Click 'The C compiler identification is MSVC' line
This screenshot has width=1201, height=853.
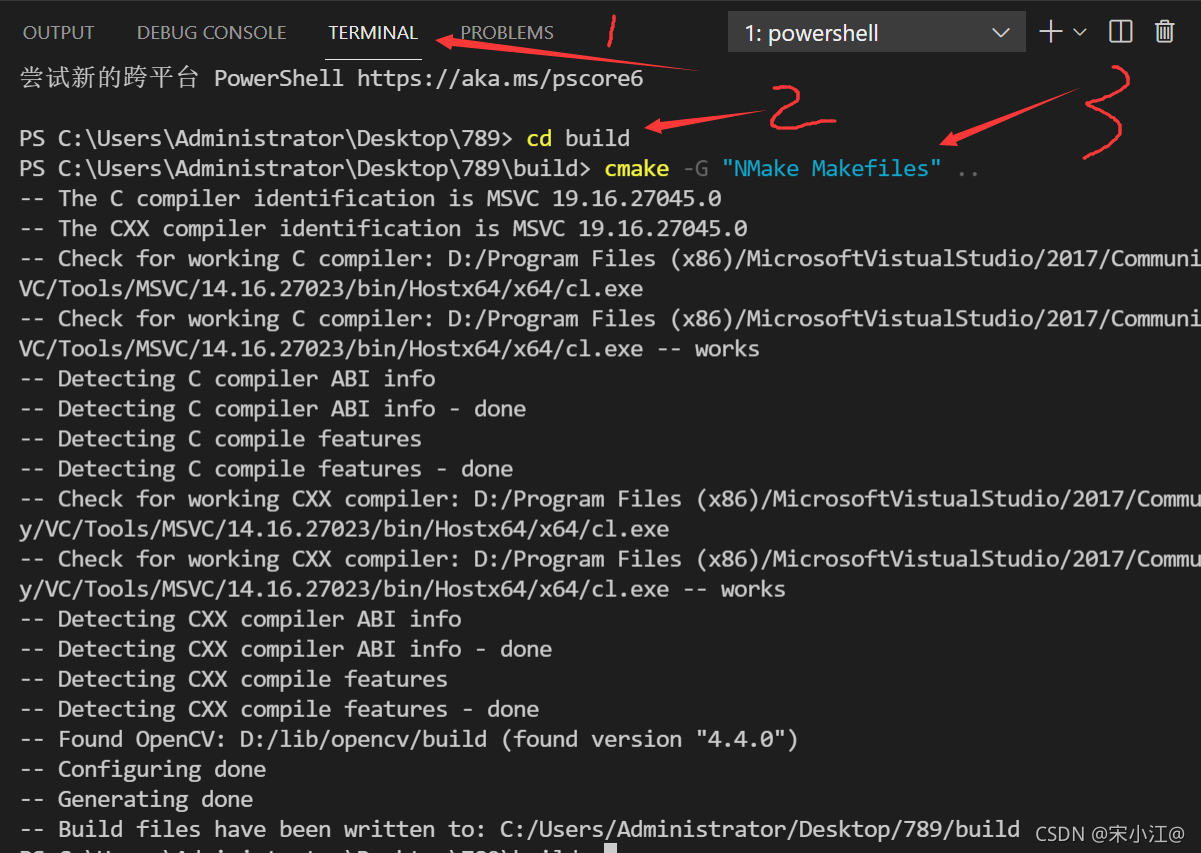coord(370,198)
